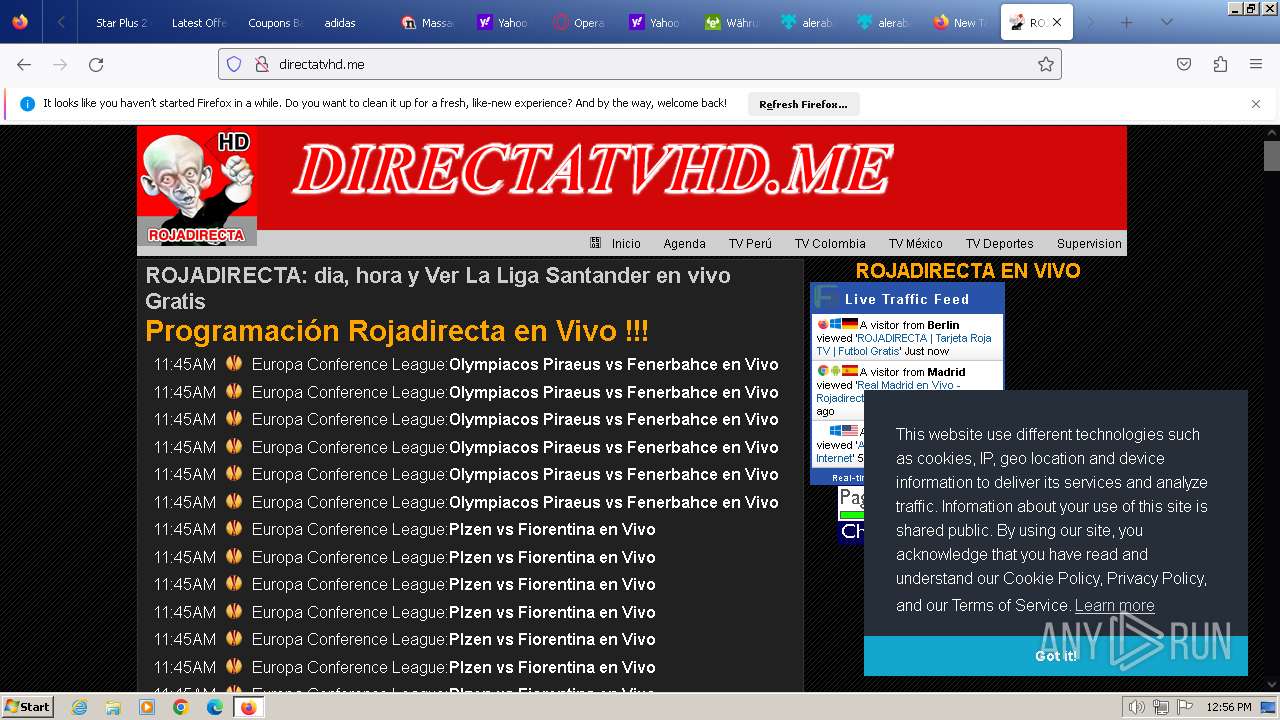Open Firefox View from the Firefox logo button
The height and width of the screenshot is (720, 1280).
[x=20, y=22]
